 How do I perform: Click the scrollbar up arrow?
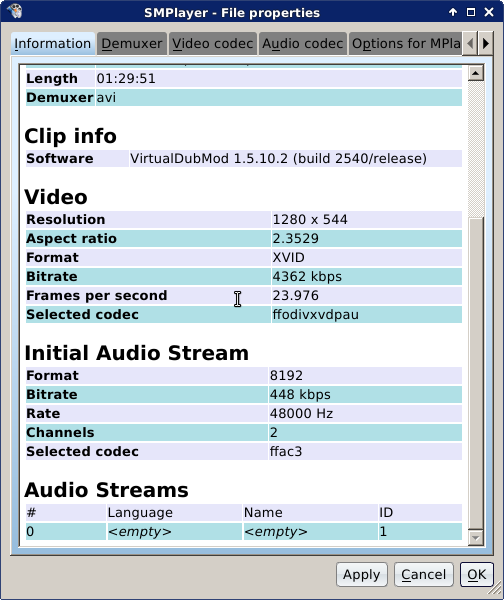tap(475, 73)
